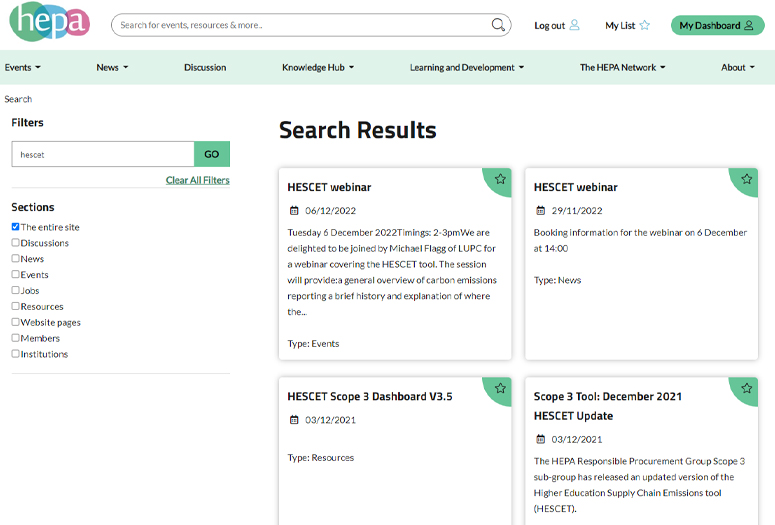Image resolution: width=775 pixels, height=525 pixels.
Task: Click the Log out user icon
Action: pyautogui.click(x=574, y=25)
